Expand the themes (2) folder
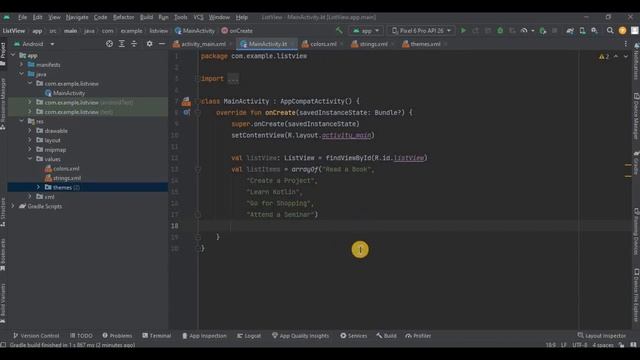Screen dimensions: 640x360 [x=39, y=187]
